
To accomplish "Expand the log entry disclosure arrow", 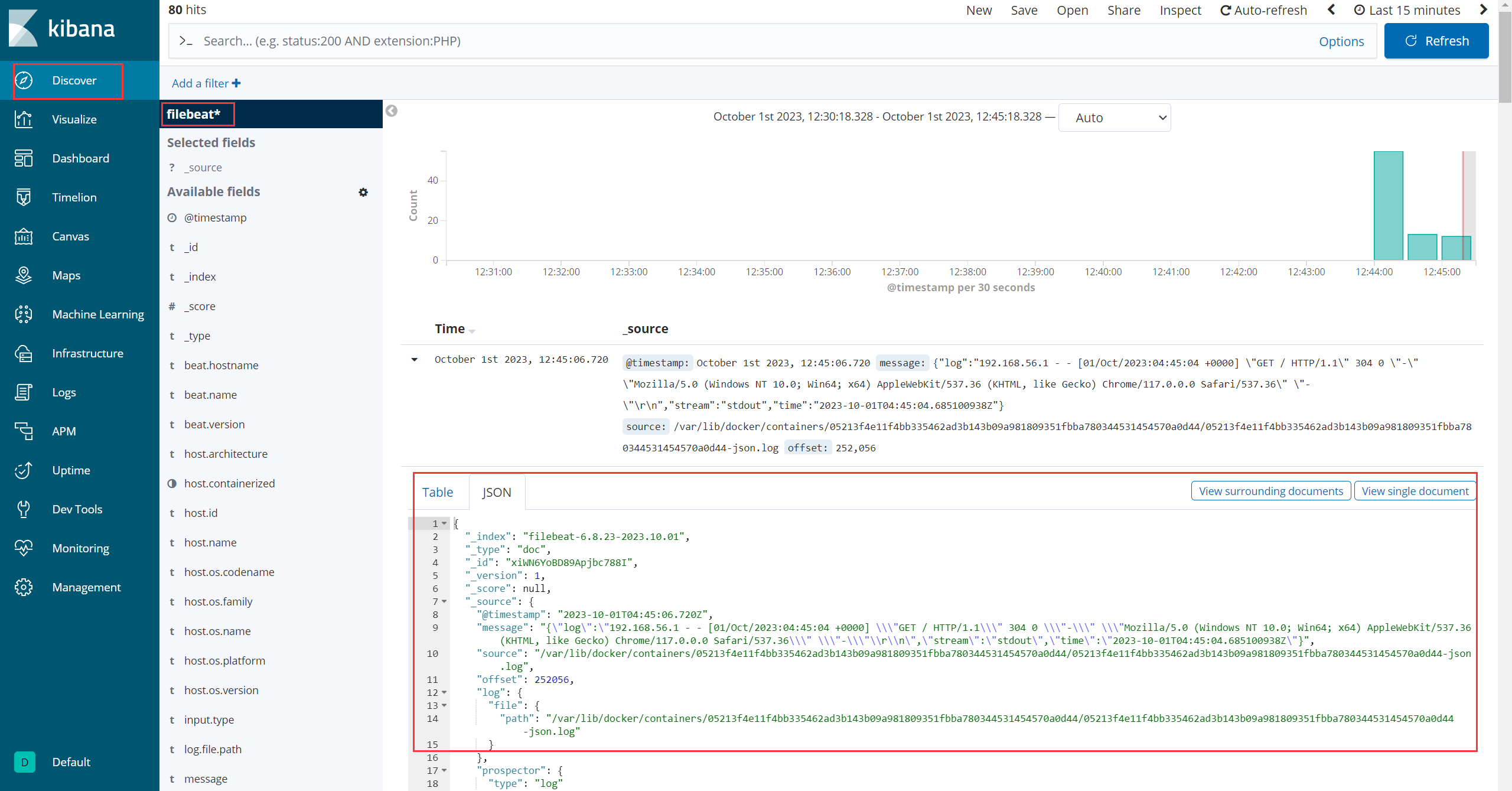I will pos(415,359).
